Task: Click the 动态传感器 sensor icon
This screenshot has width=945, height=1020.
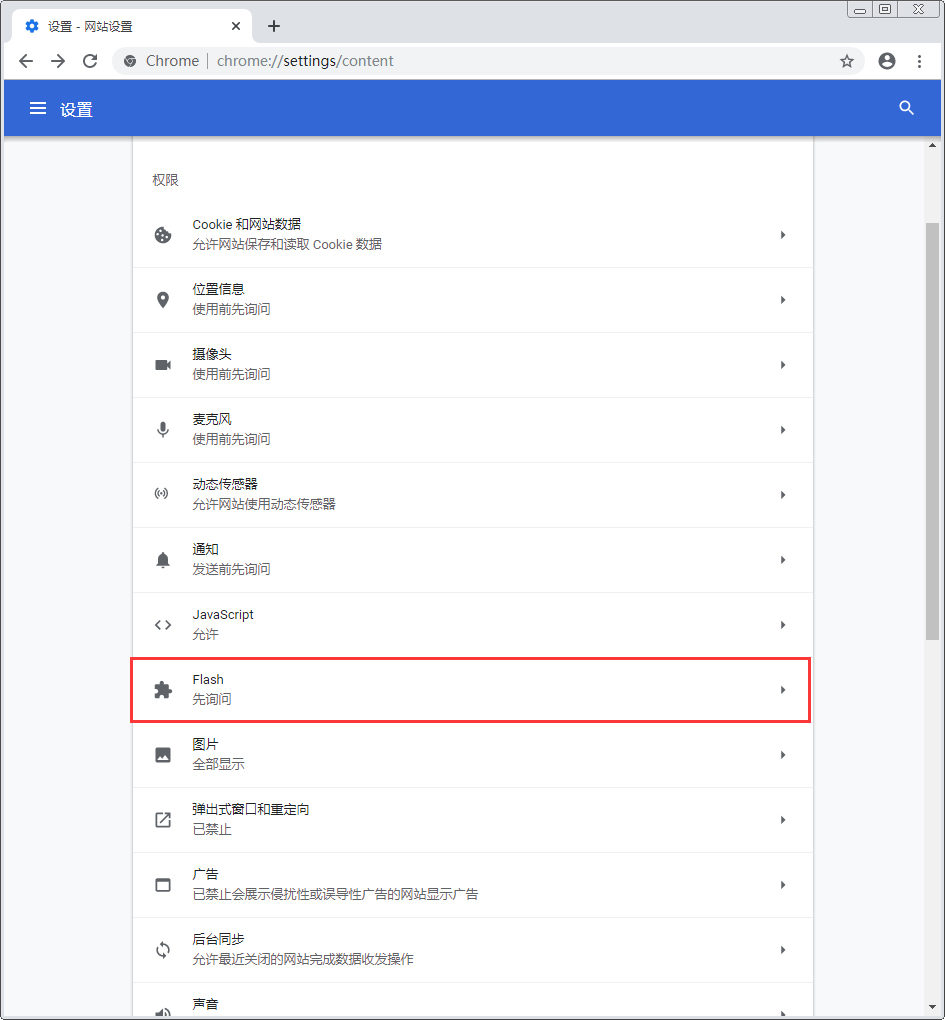Action: pos(162,494)
